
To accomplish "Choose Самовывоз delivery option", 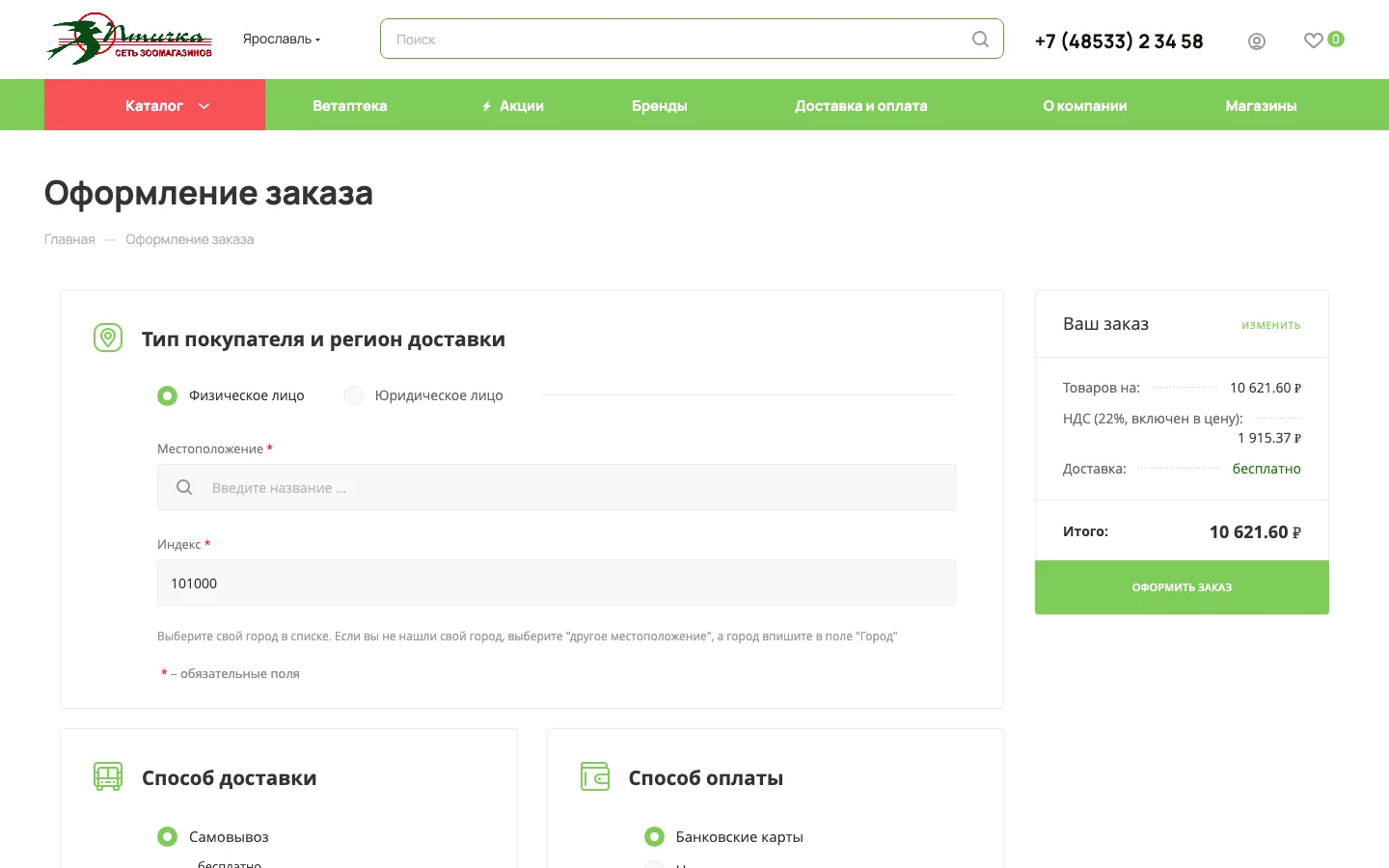I will (x=213, y=836).
